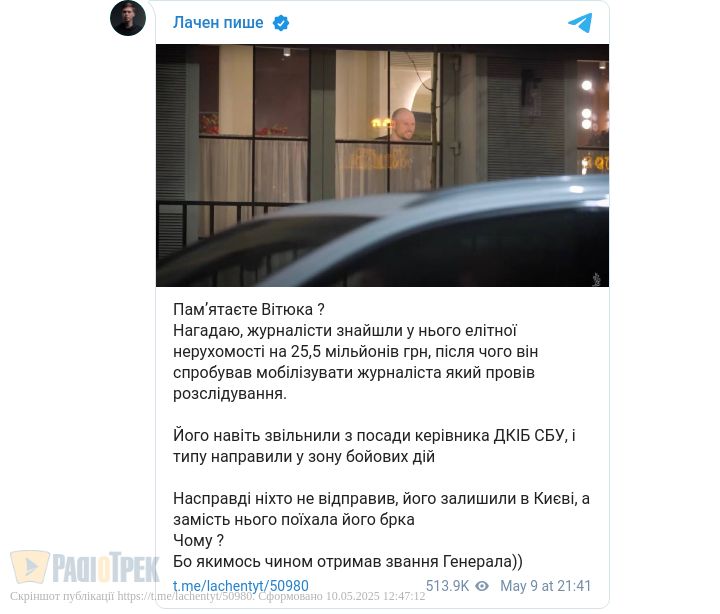Click the paragraph starting Насправді ніхто
The image size is (720, 614).
(381, 509)
